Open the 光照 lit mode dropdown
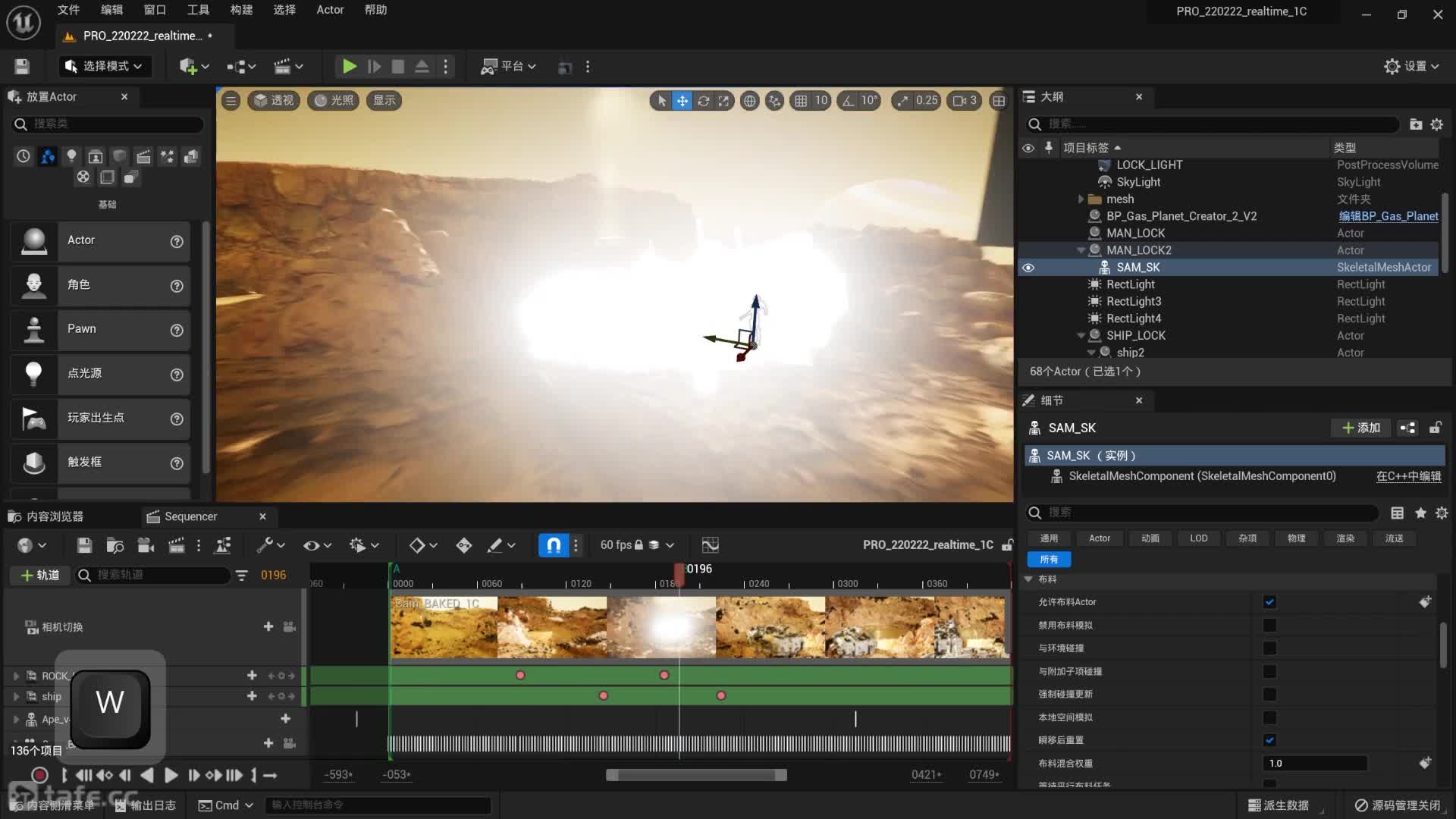This screenshot has height=819, width=1456. coord(334,101)
